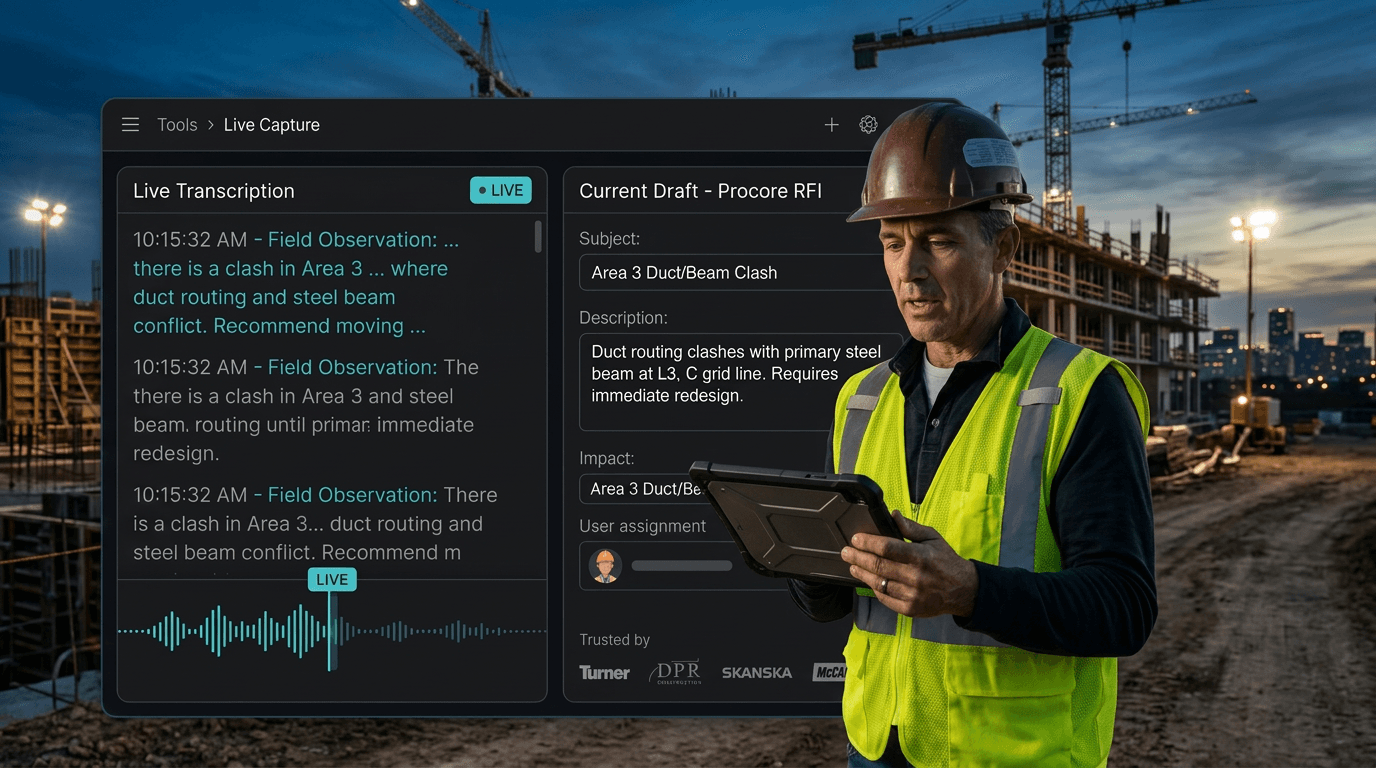Click the 'Subject:' label
Image resolution: width=1376 pixels, height=768 pixels.
pyautogui.click(x=610, y=239)
